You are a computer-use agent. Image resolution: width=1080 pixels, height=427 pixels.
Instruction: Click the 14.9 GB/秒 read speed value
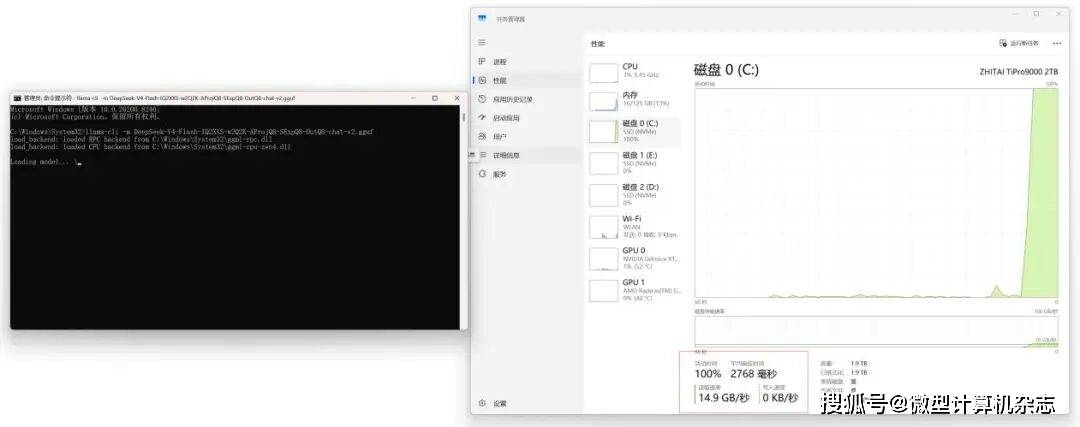(724, 398)
